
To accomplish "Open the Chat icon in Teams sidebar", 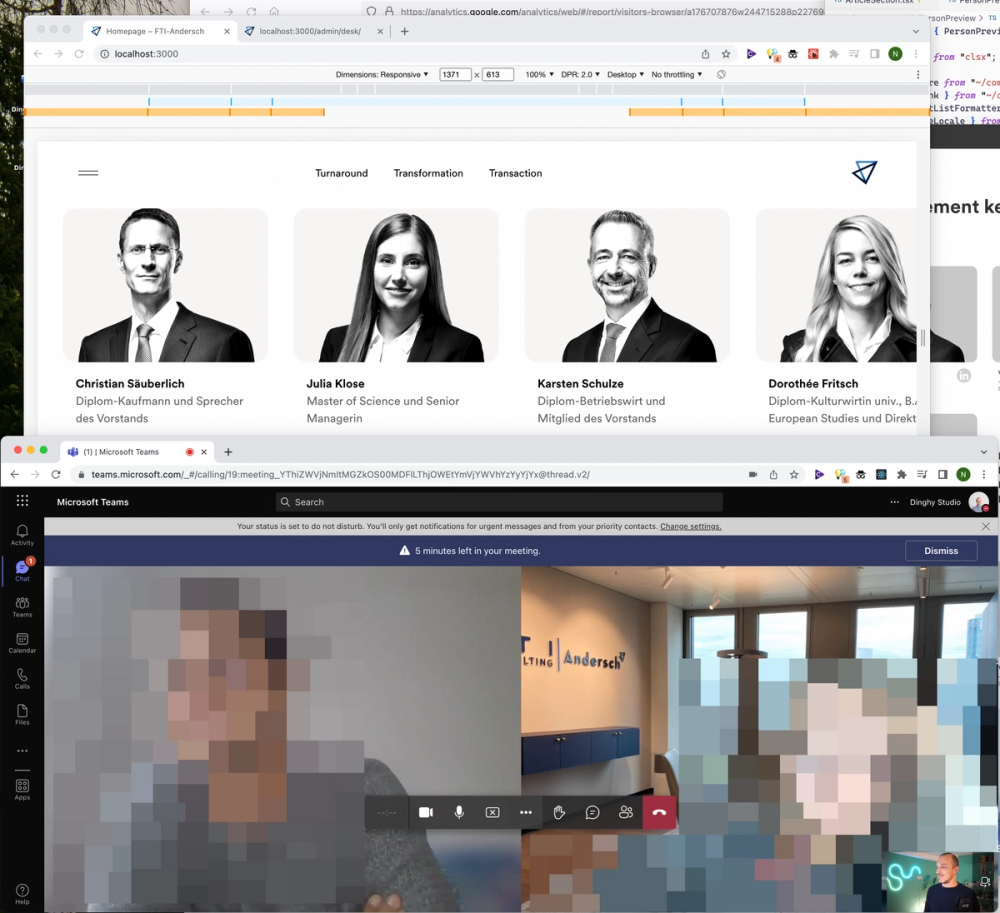I will [22, 570].
